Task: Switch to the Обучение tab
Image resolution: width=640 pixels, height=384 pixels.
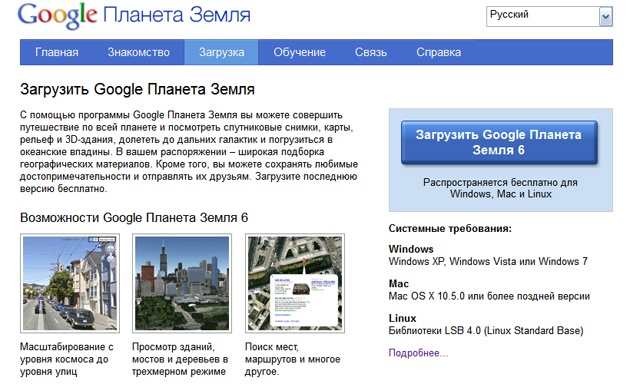Action: [299, 52]
